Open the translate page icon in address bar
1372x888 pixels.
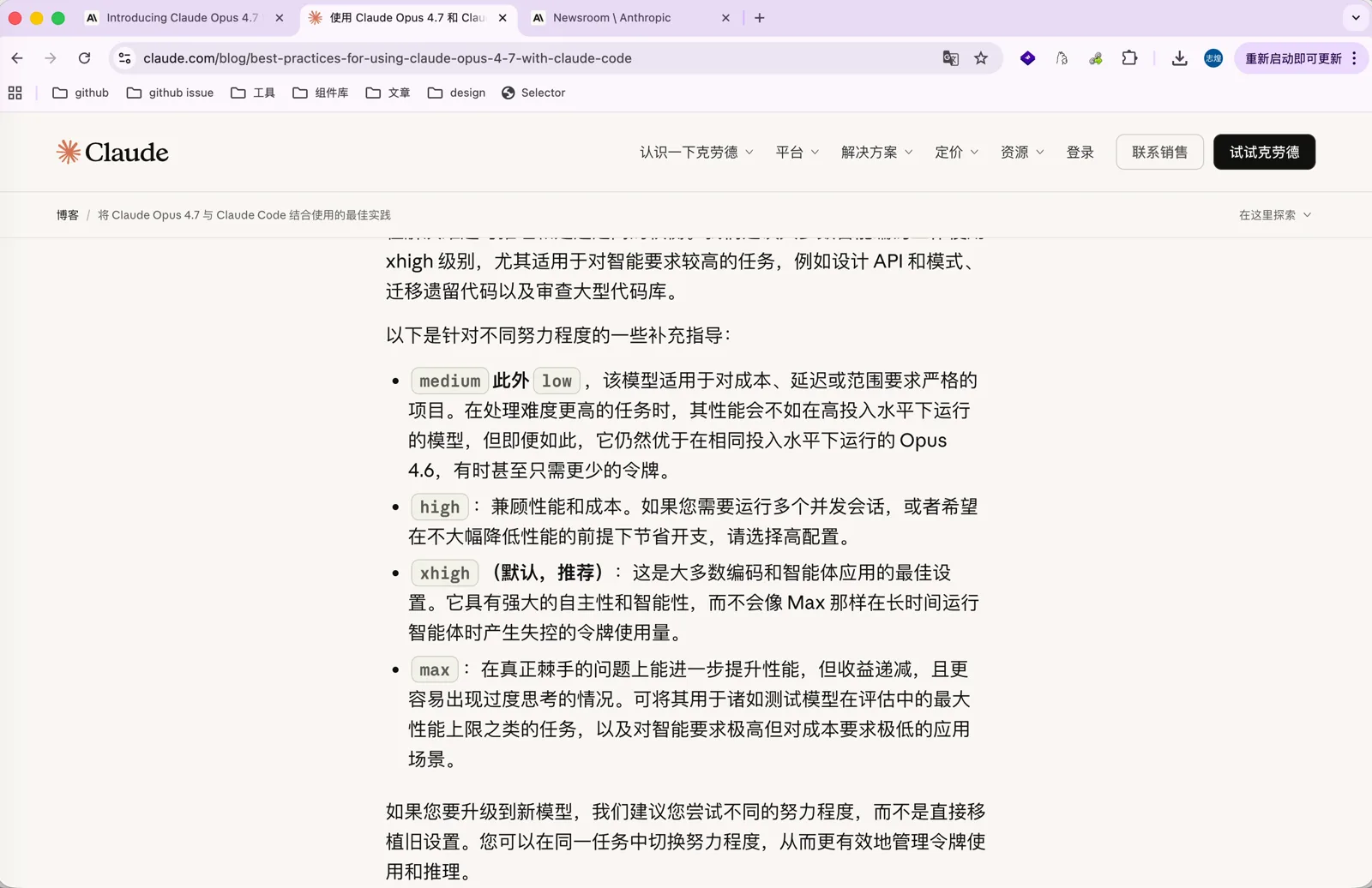950,58
